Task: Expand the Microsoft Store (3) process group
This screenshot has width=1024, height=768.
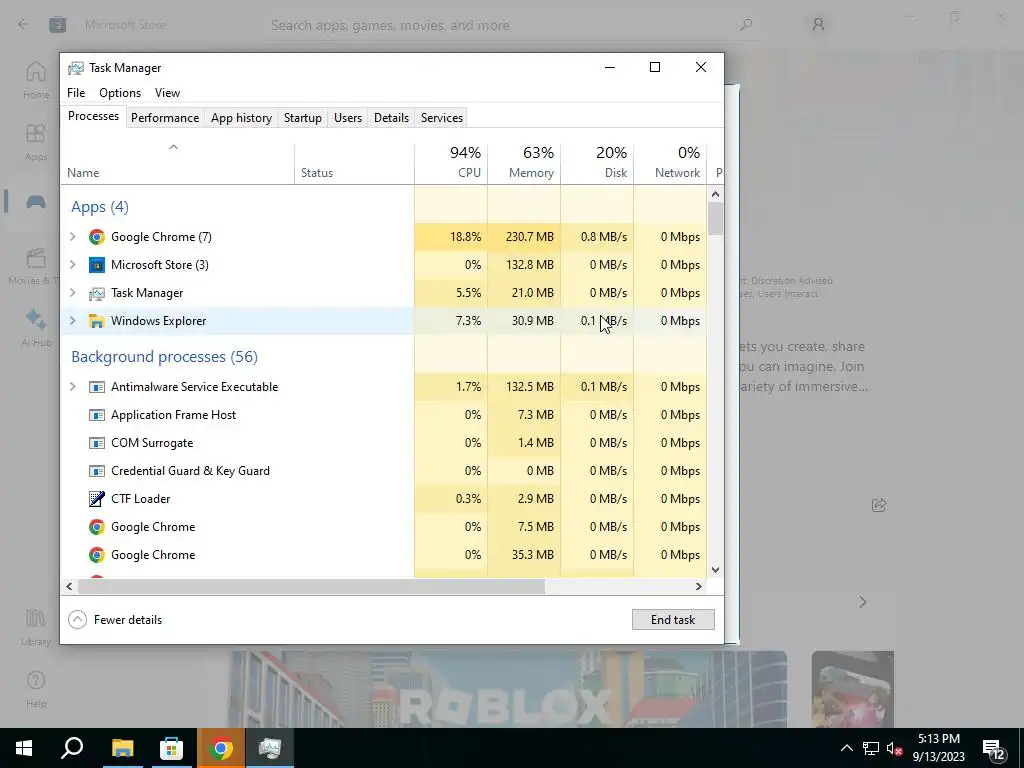Action: pos(72,265)
